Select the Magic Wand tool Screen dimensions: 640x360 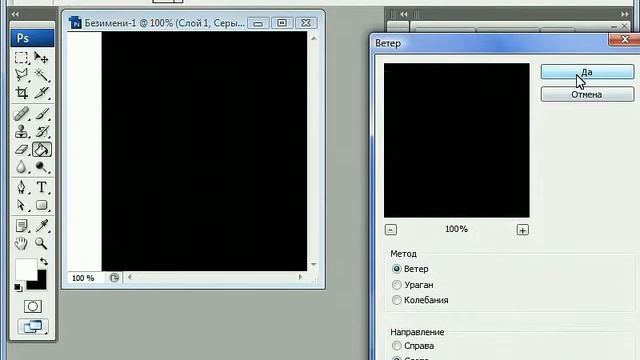click(x=41, y=75)
